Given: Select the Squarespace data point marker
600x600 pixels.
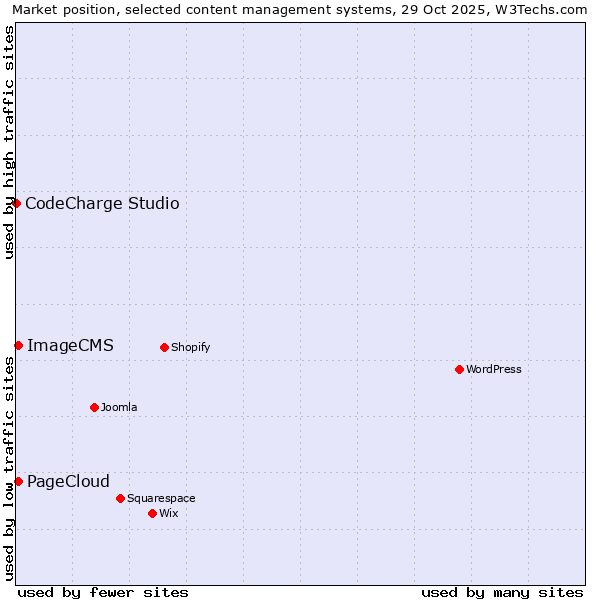Looking at the screenshot, I should [x=120, y=498].
